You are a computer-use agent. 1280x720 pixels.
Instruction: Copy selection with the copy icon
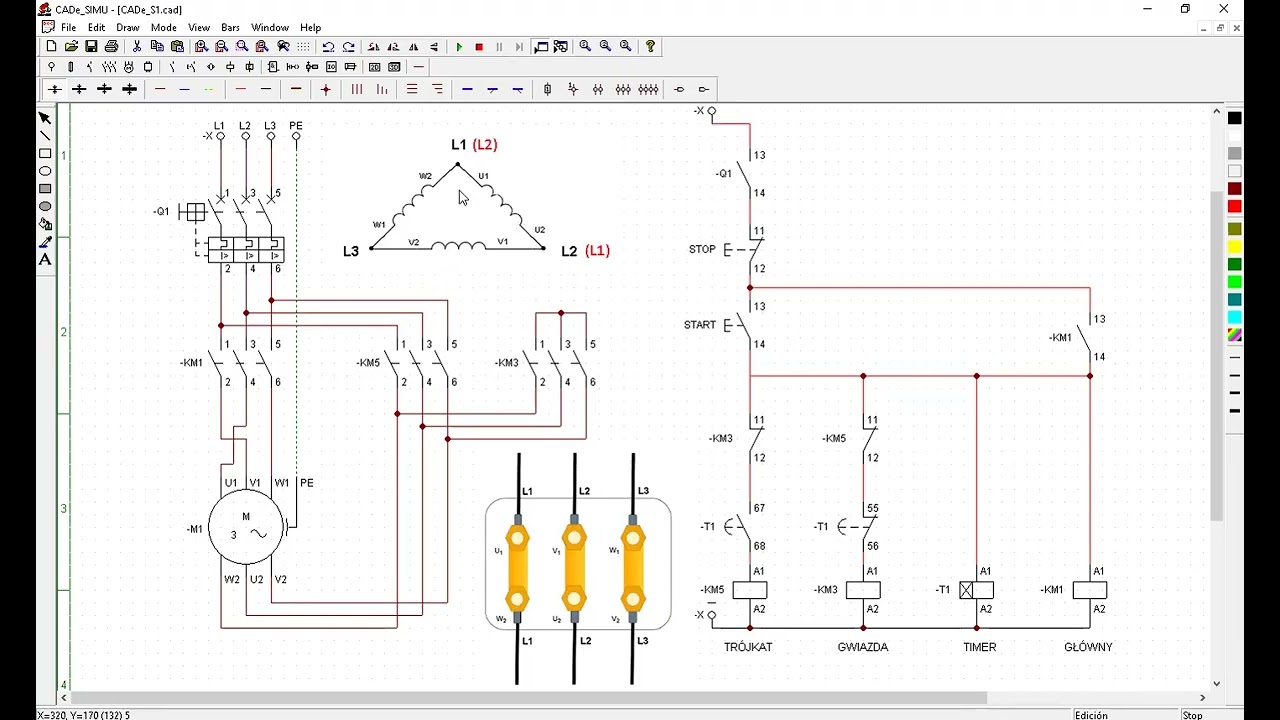[157, 47]
